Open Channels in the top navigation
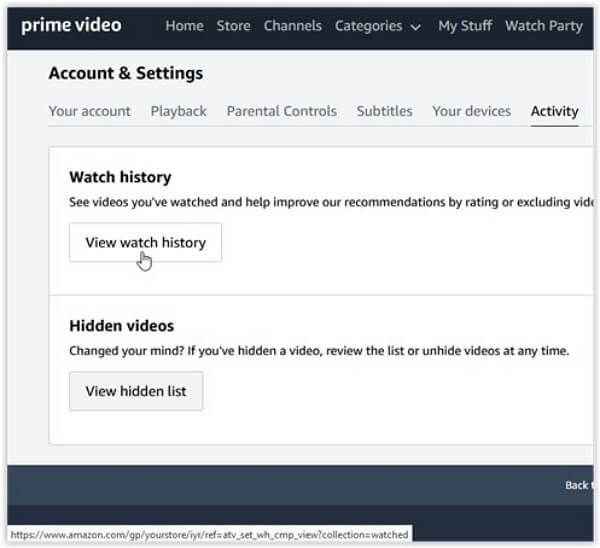600x548 pixels. coord(293,26)
